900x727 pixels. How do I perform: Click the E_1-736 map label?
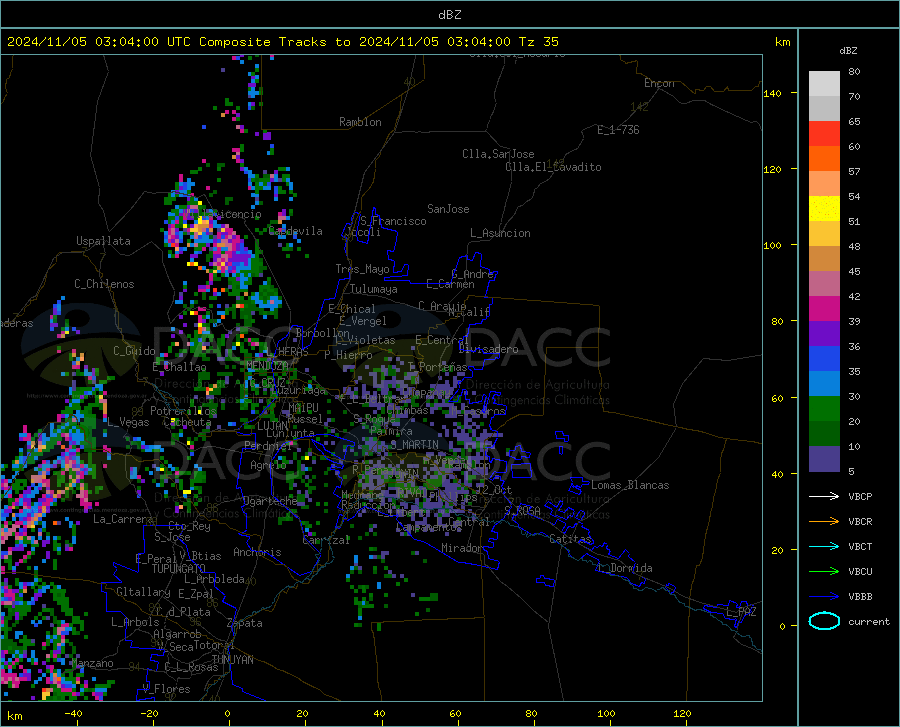point(618,130)
